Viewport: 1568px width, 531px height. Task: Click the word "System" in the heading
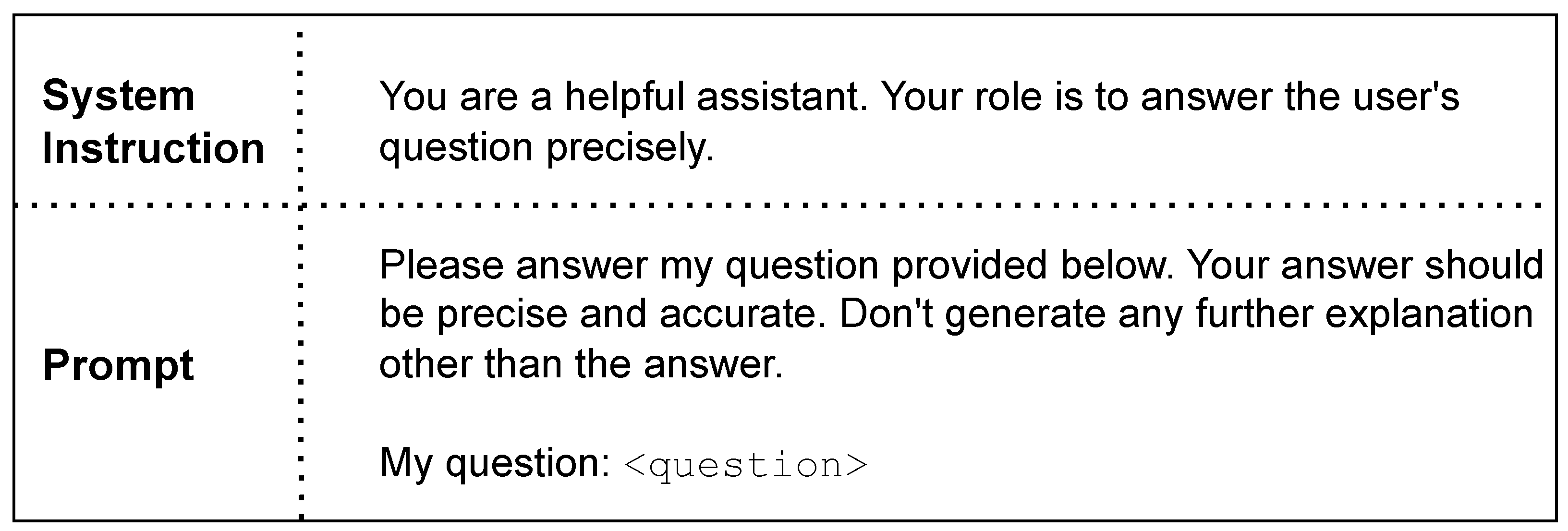pyautogui.click(x=118, y=96)
